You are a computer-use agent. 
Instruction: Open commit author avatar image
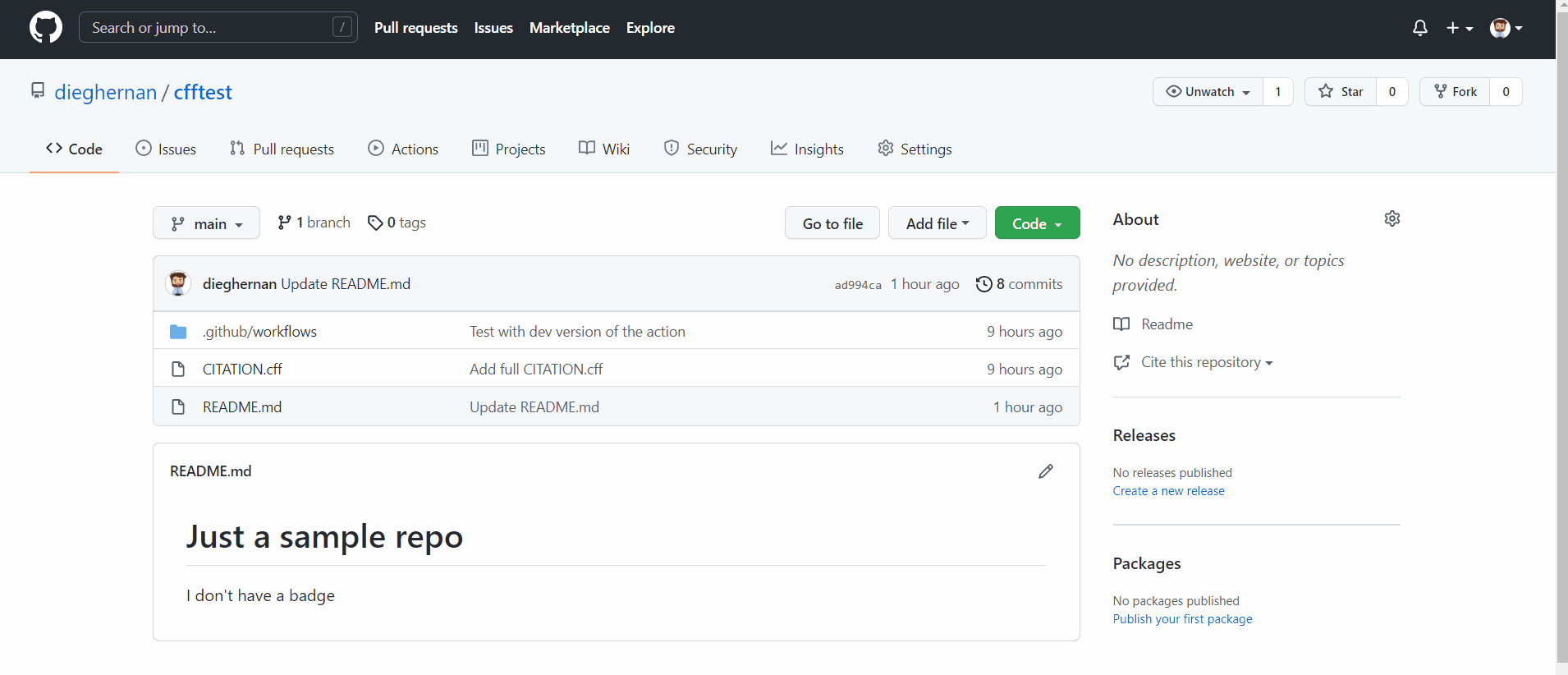click(x=178, y=283)
